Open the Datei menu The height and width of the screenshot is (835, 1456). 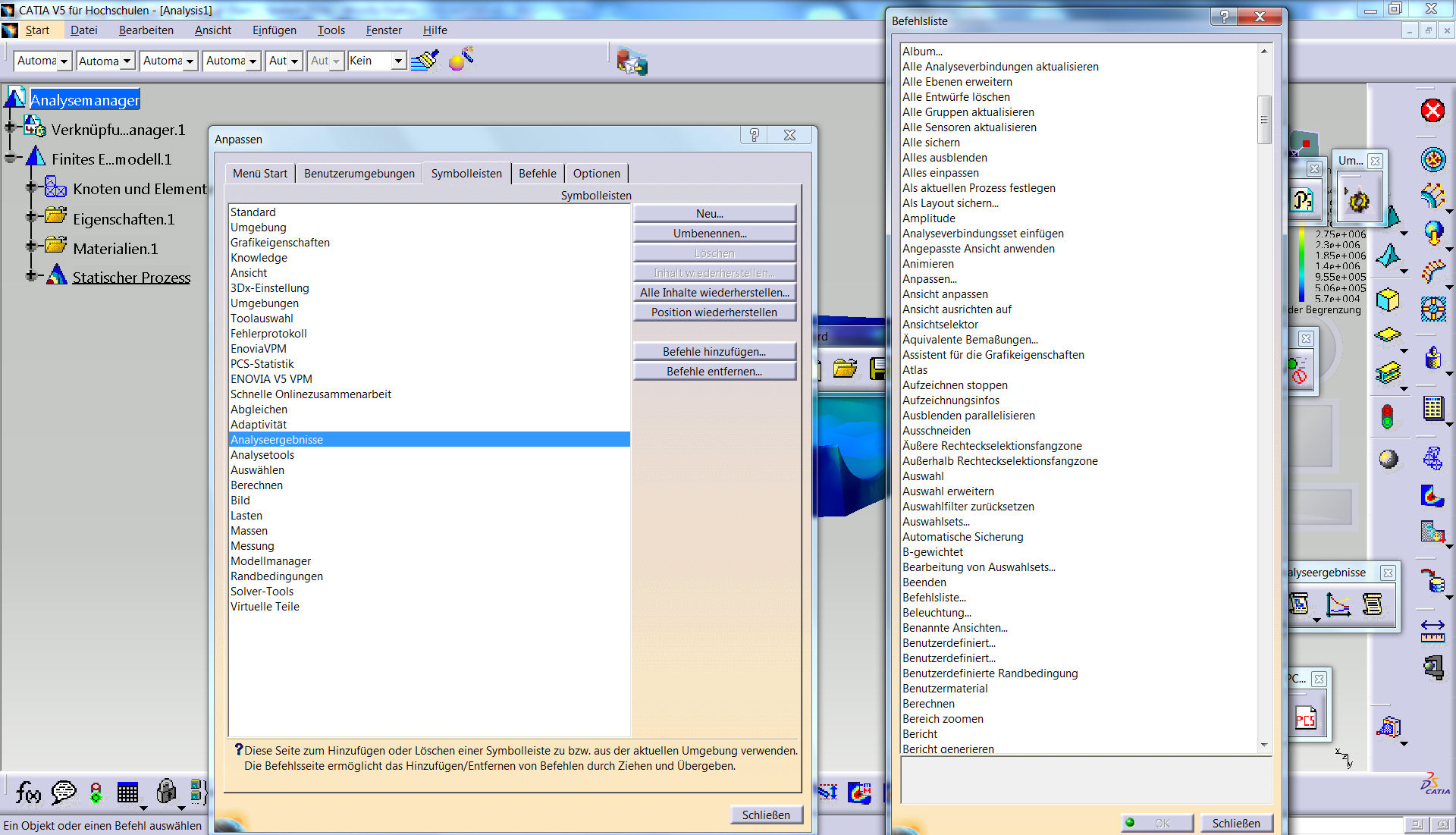click(83, 30)
